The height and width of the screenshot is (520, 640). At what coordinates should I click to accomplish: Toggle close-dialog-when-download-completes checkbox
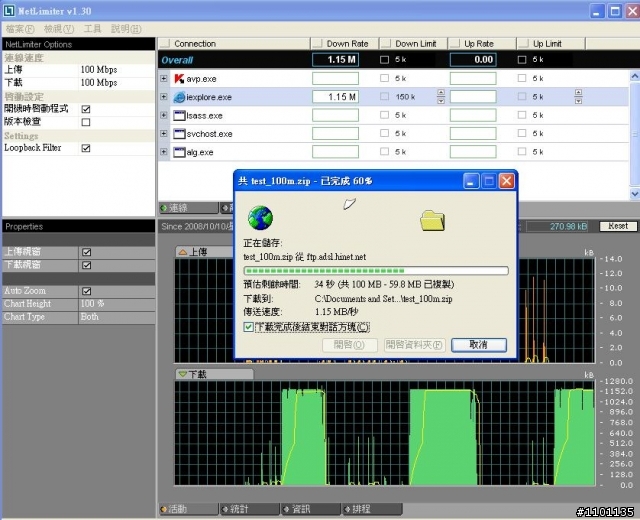pos(248,327)
